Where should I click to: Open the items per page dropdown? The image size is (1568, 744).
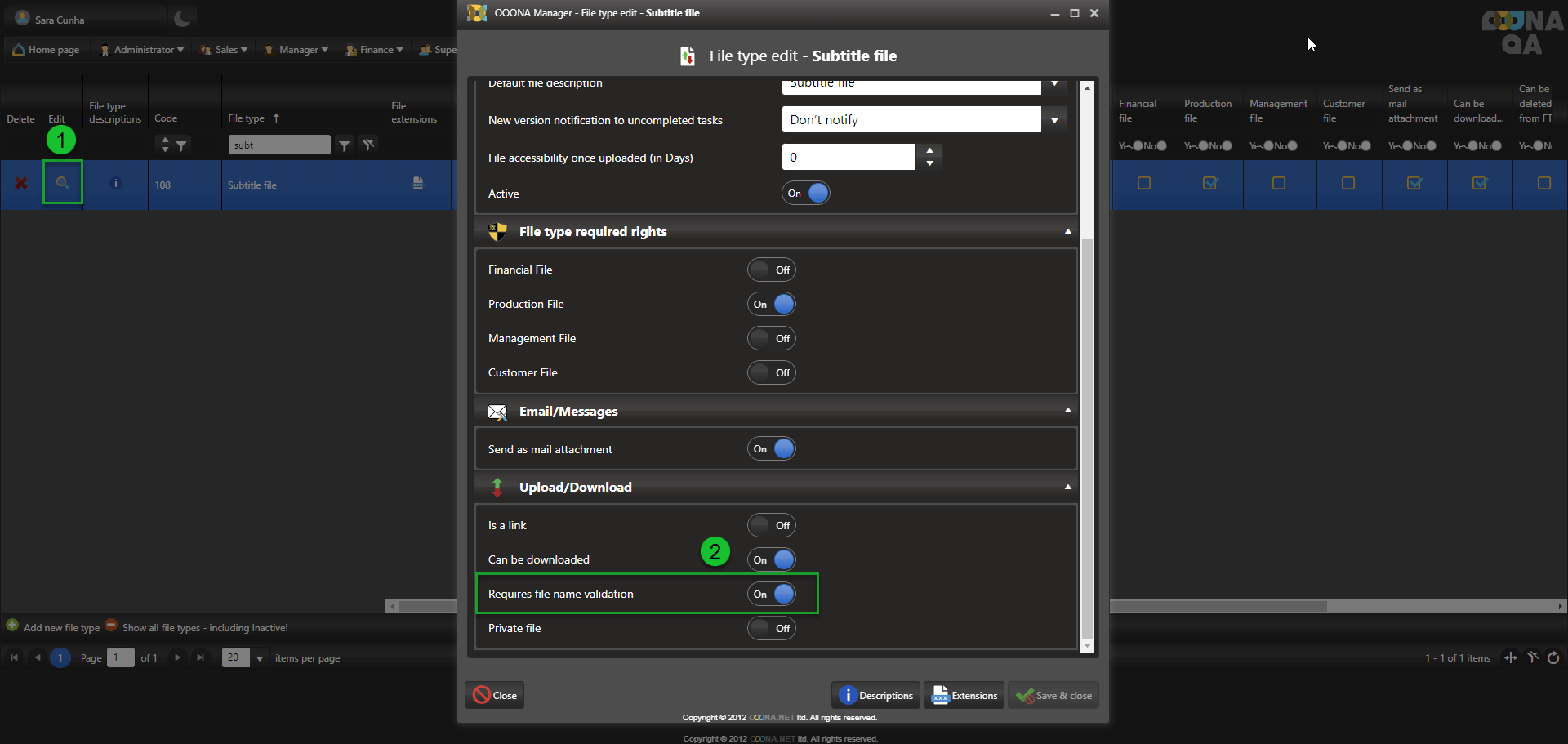(260, 658)
